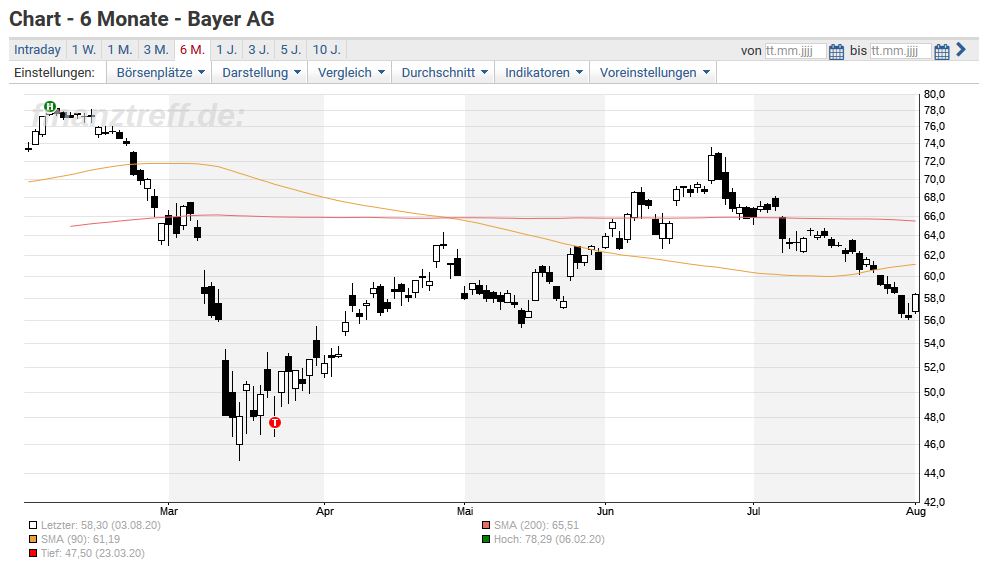
Task: Switch to Intraday chart view
Action: click(x=37, y=49)
